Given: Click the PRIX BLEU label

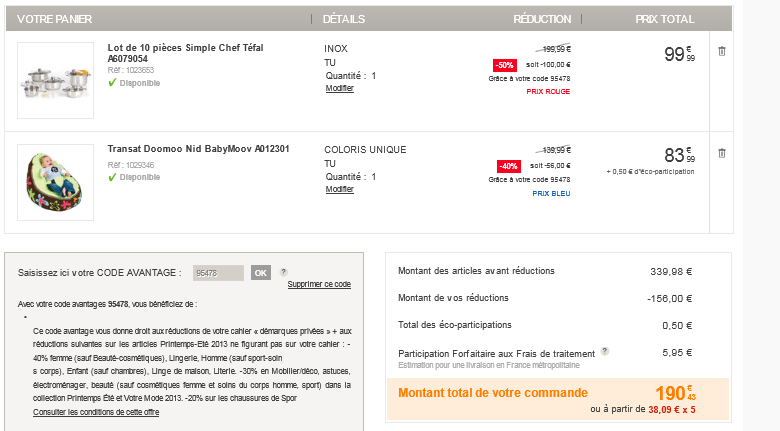Looking at the screenshot, I should click(x=551, y=193).
